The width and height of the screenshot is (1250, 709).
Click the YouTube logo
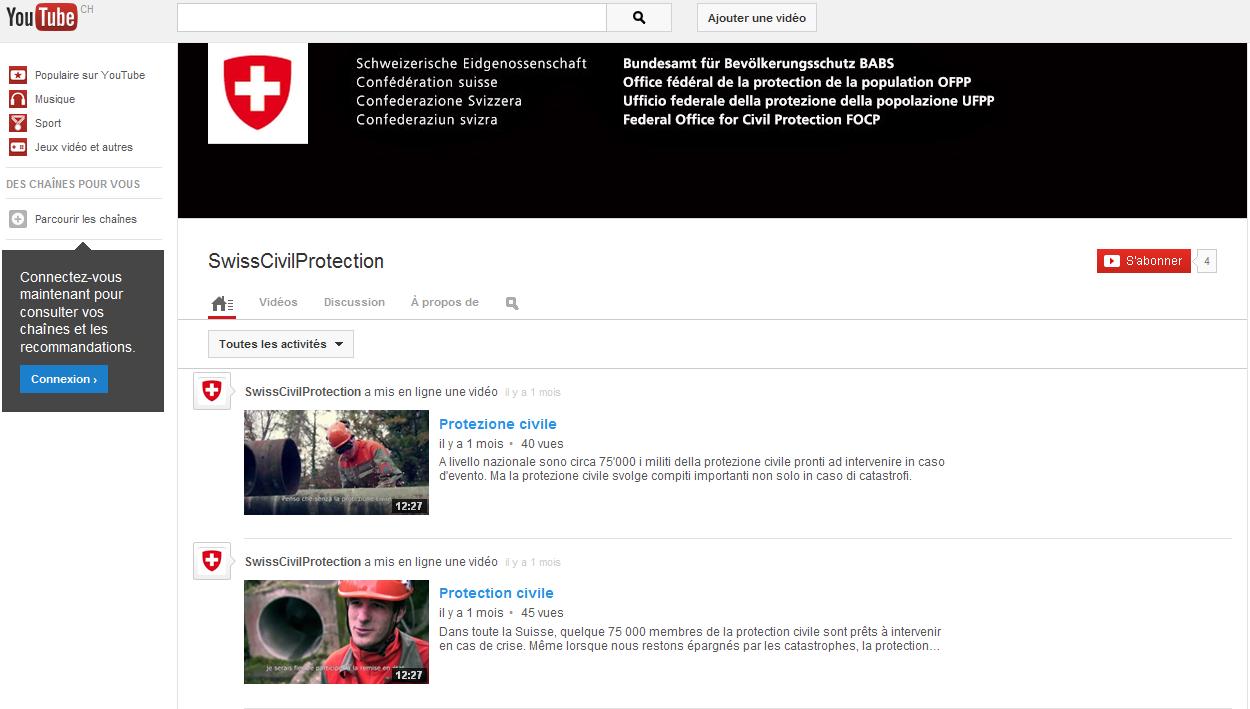coord(42,17)
